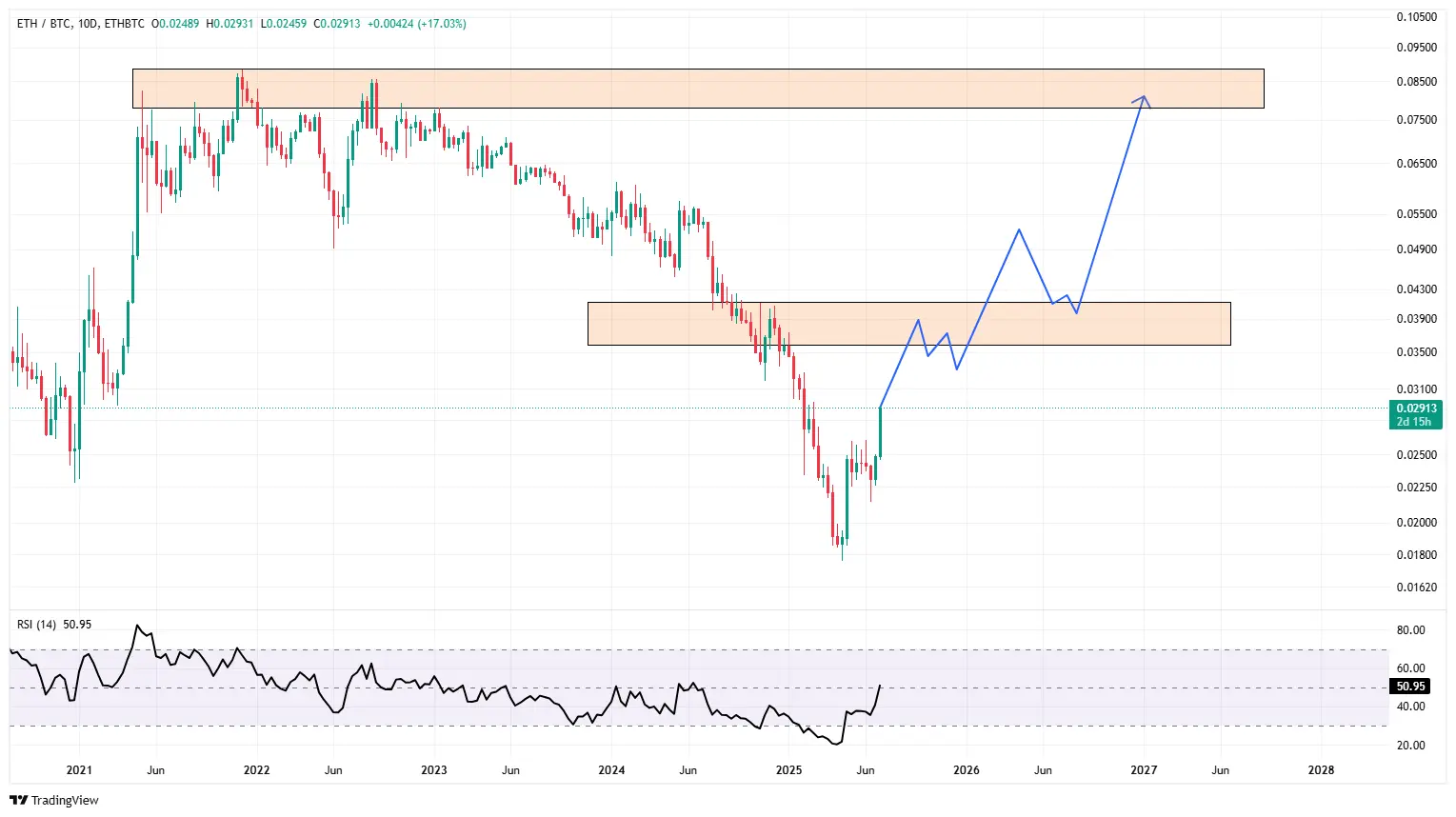1456x817 pixels.
Task: Click the arrow tip of blue projection line
Action: (x=1144, y=96)
